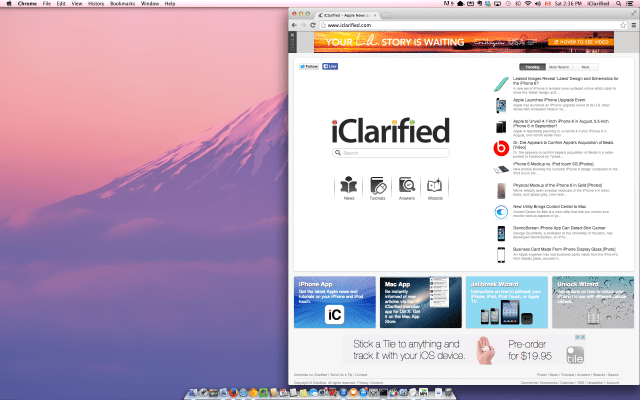Open the View menu
This screenshot has width=640, height=400.
pyautogui.click(x=77, y=3)
